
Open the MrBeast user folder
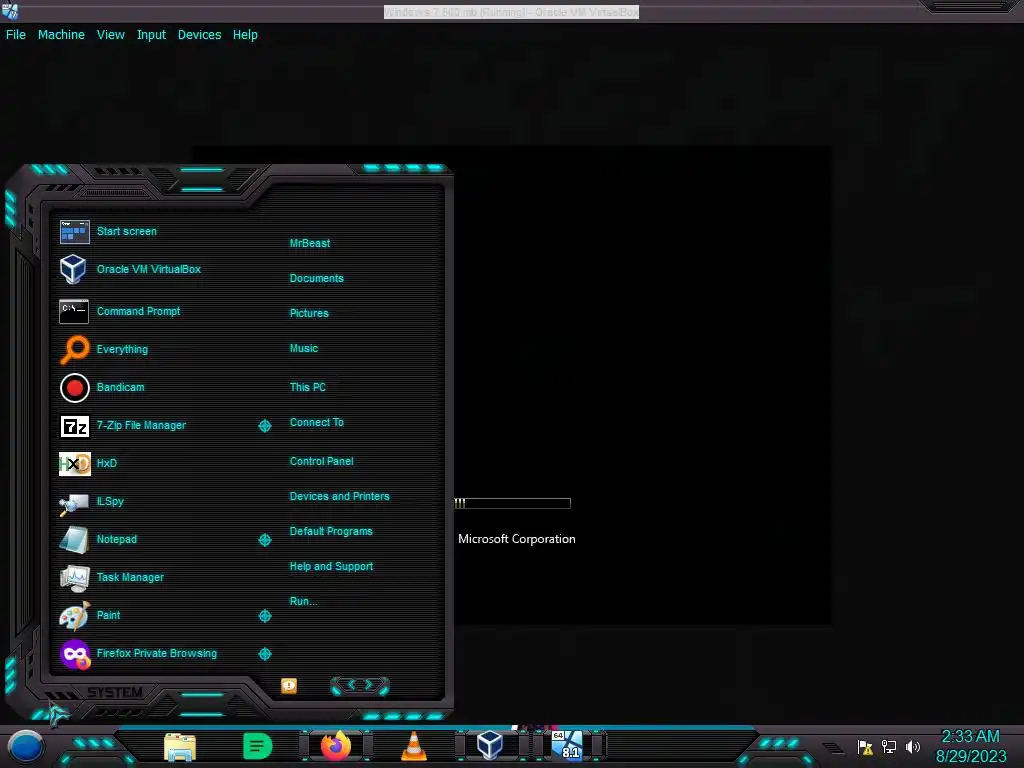coord(310,243)
